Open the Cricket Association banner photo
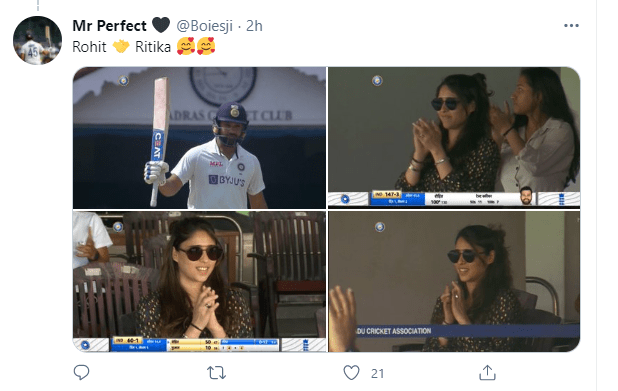This screenshot has height=391, width=618. point(454,281)
